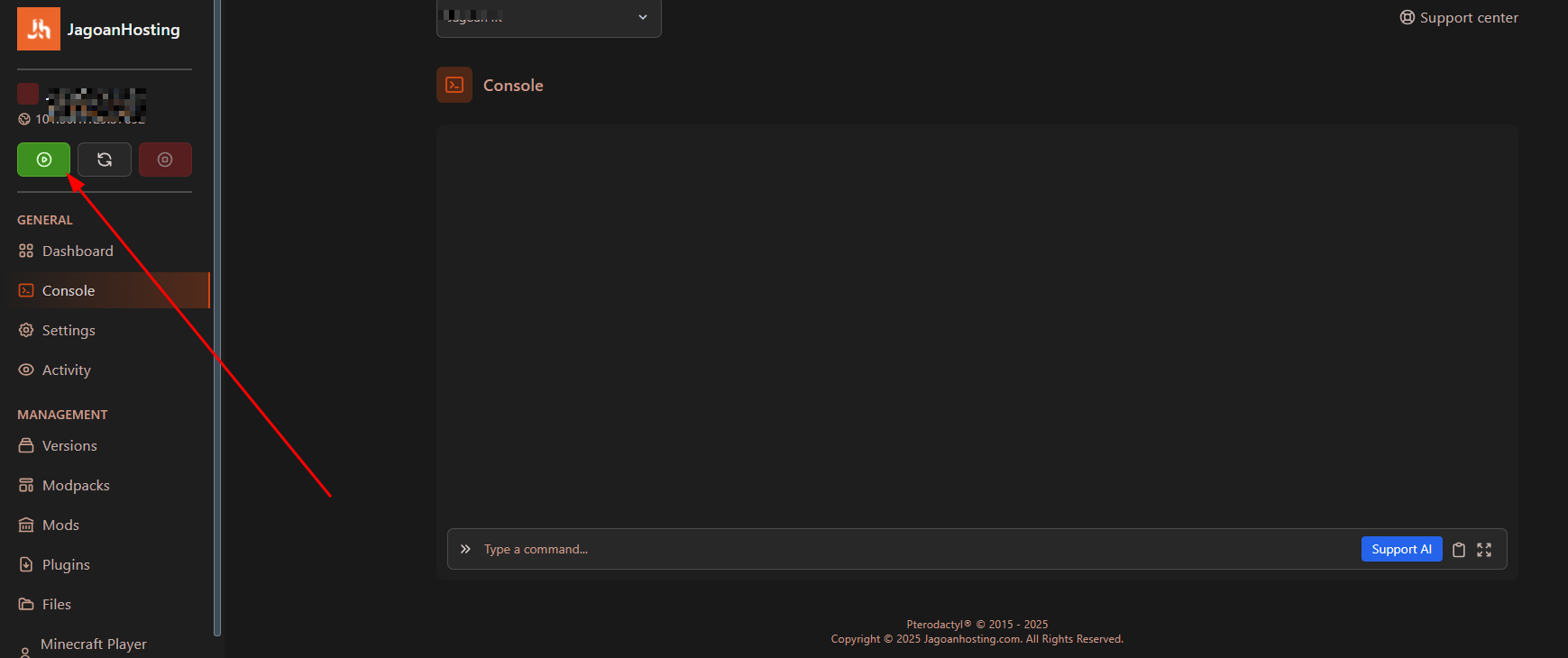The image size is (1568, 658).
Task: Click the Plugins download-file icon
Action: [x=26, y=564]
